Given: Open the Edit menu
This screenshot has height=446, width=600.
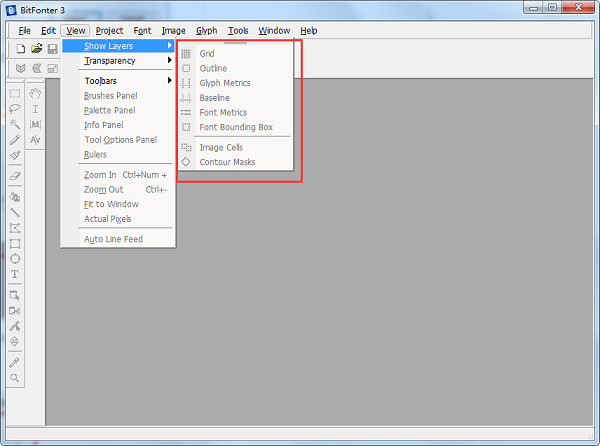Looking at the screenshot, I should 49,31.
